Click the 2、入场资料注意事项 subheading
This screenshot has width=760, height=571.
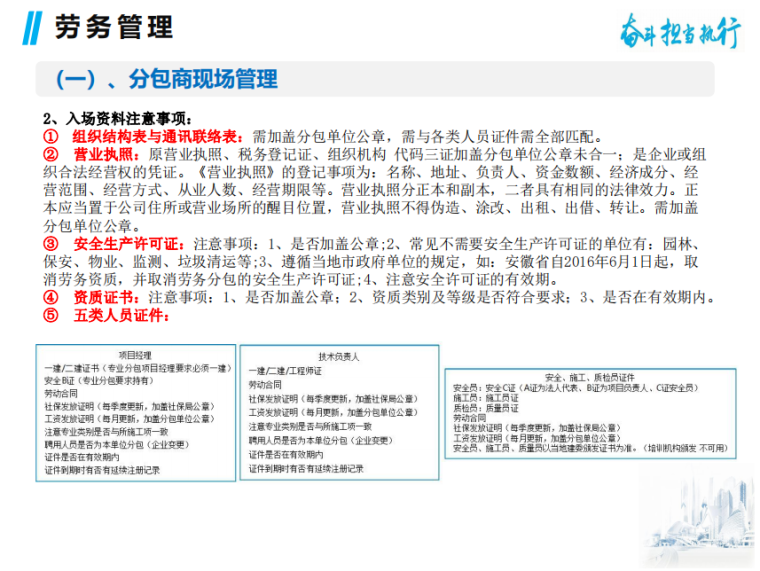117,117
